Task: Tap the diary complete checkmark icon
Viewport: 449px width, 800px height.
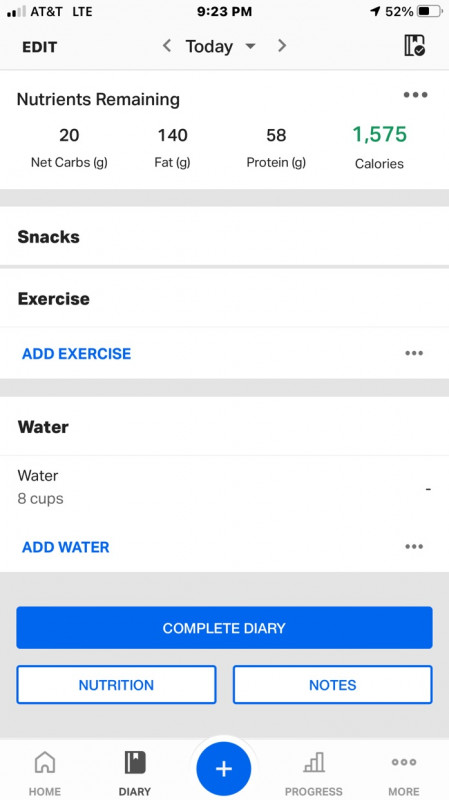Action: click(x=414, y=46)
